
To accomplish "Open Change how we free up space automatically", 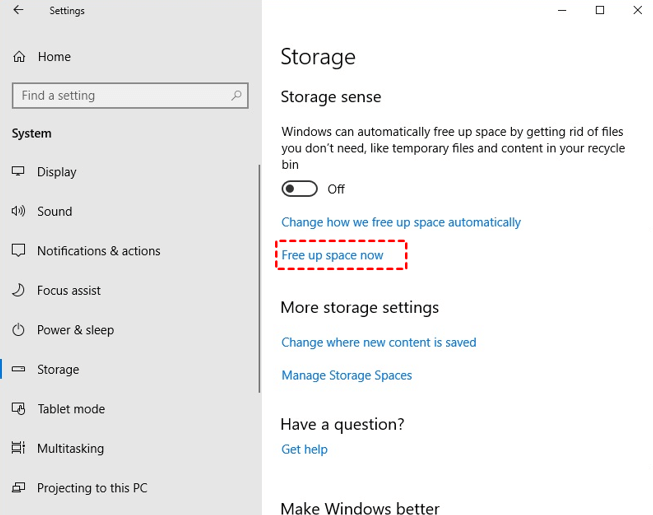I will [x=401, y=222].
